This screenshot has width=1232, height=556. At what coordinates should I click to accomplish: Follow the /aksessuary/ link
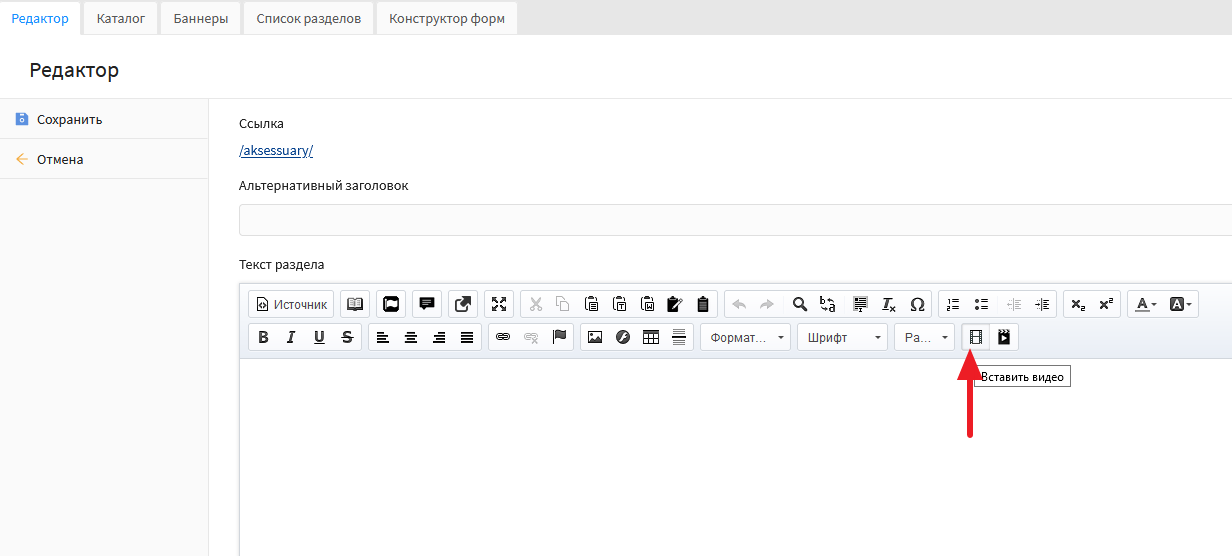[x=276, y=151]
